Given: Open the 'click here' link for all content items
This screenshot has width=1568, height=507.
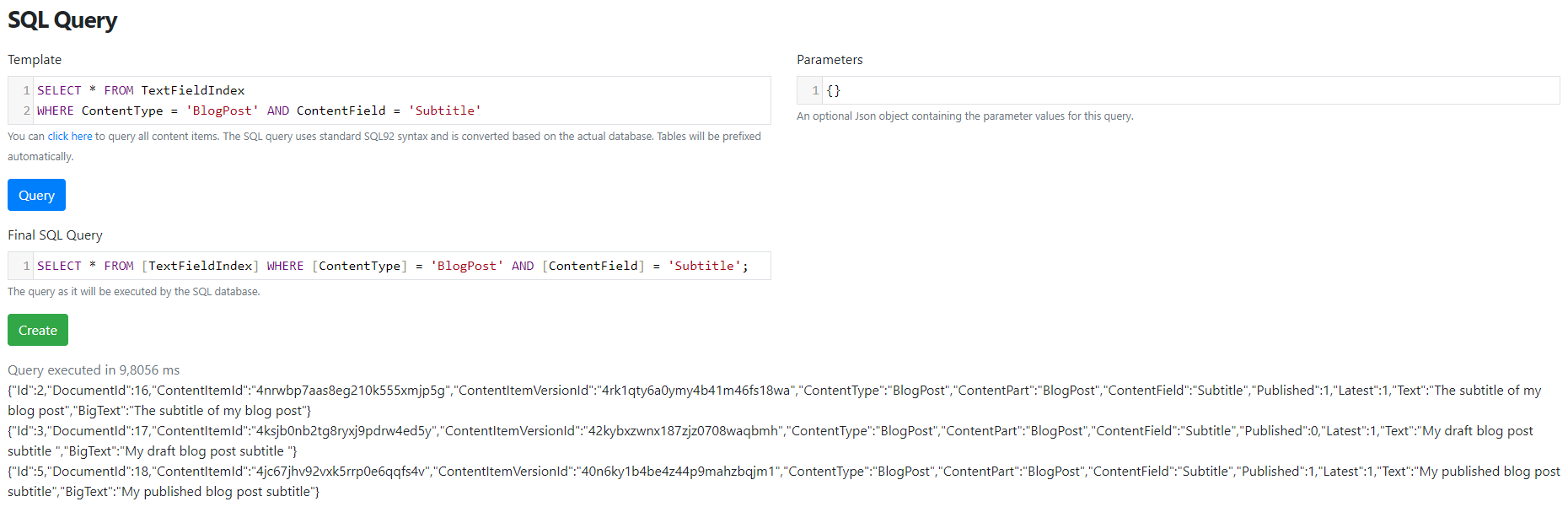Looking at the screenshot, I should 70,136.
